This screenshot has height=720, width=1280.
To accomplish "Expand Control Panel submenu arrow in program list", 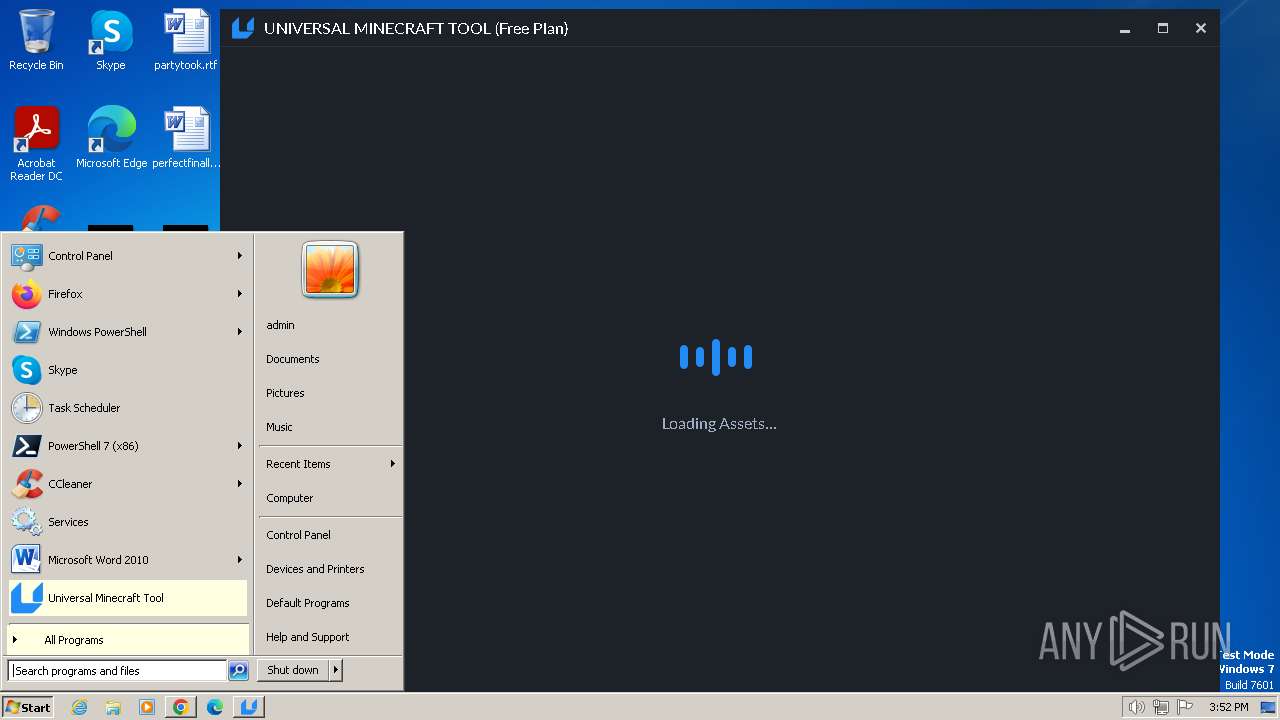I will pyautogui.click(x=240, y=256).
